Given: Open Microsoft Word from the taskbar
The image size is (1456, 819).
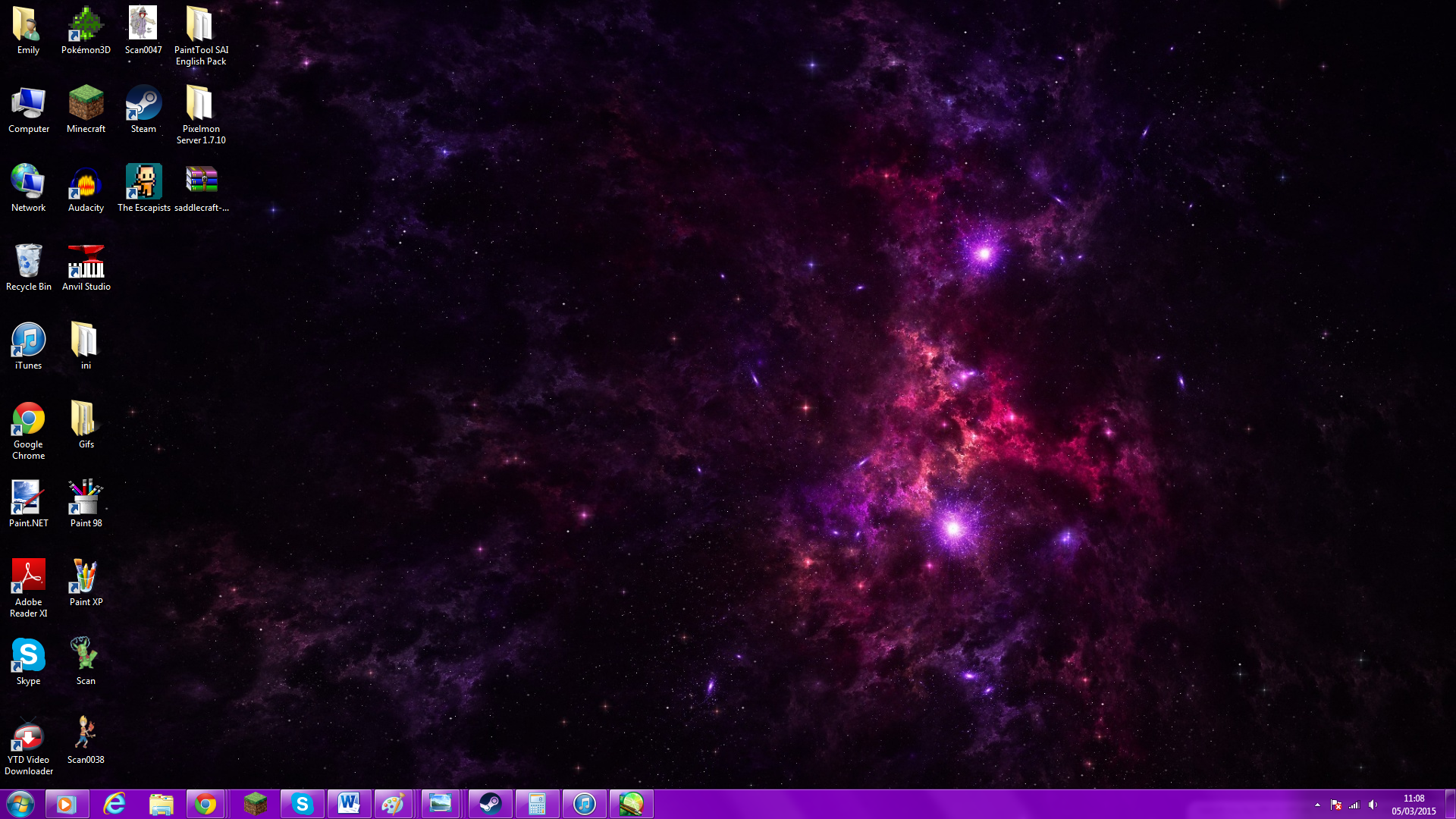Looking at the screenshot, I should point(349,804).
